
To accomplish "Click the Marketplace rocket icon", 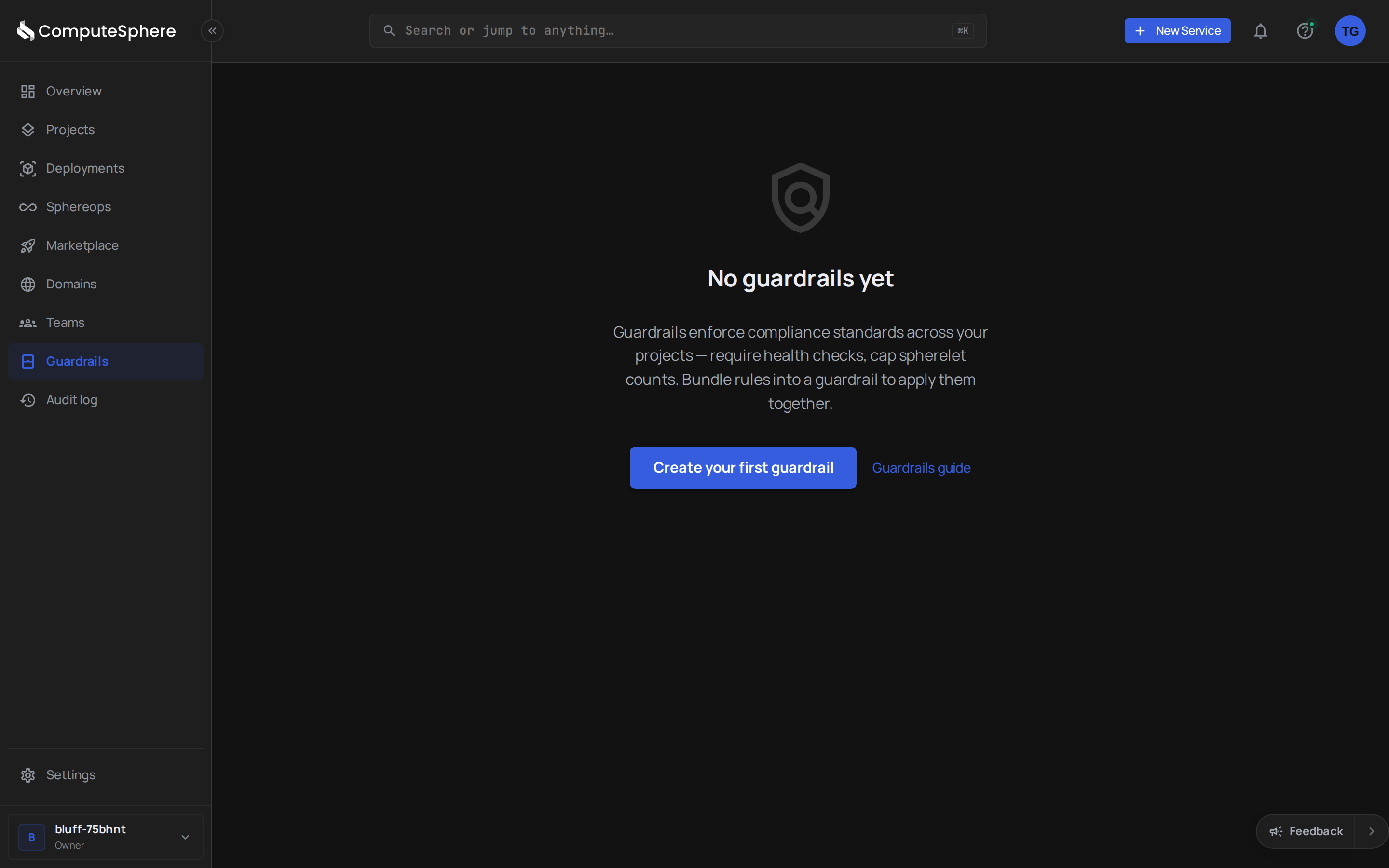I will click(x=27, y=246).
